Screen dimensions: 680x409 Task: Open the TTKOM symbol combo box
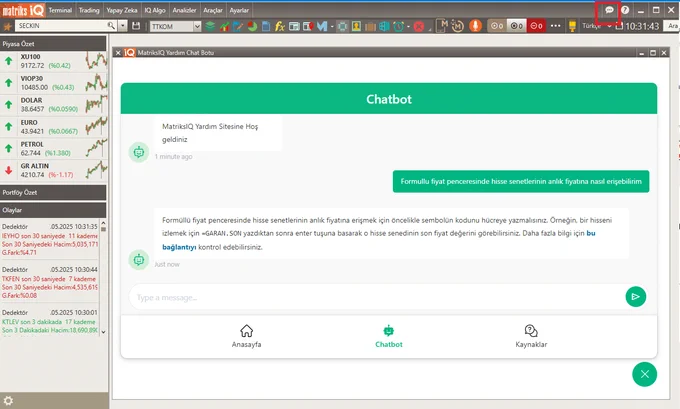pyautogui.click(x=175, y=26)
